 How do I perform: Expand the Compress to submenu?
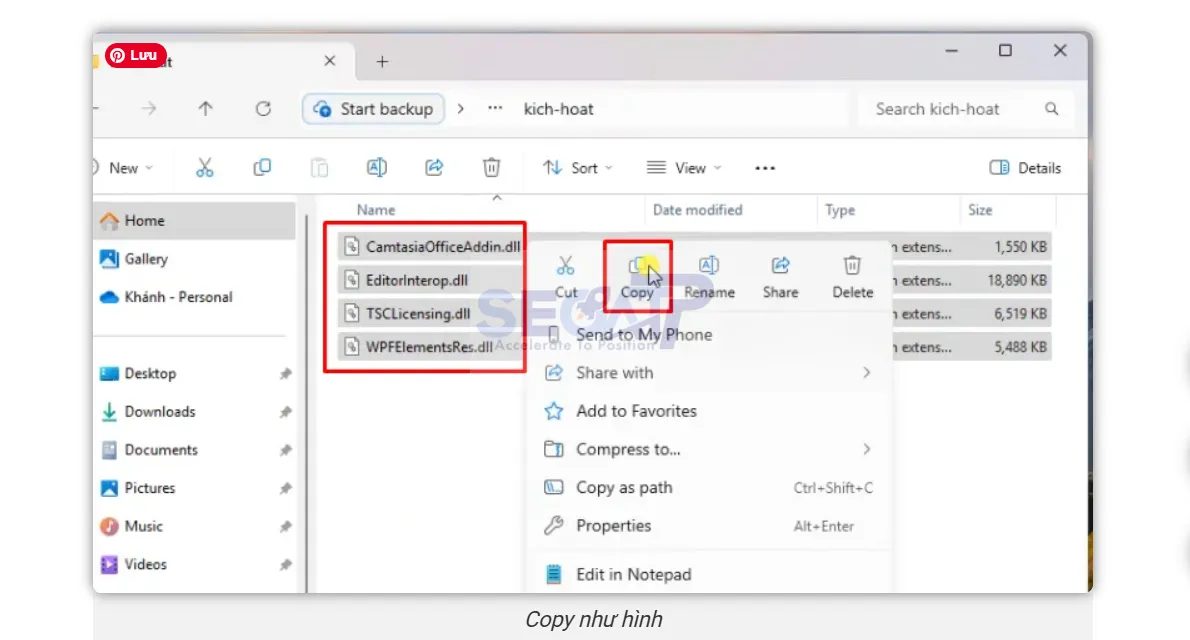coord(627,449)
